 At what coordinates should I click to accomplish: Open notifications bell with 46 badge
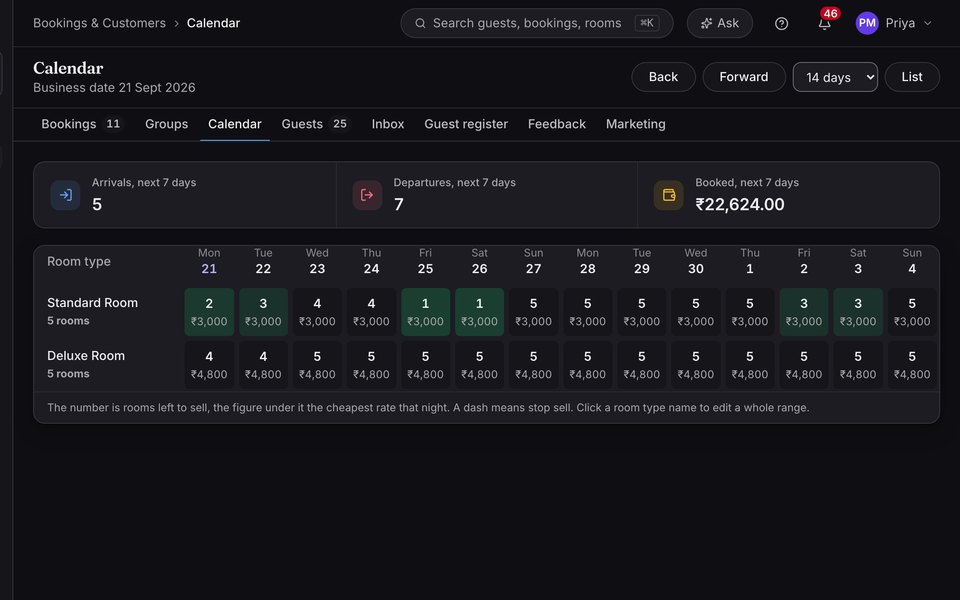(825, 23)
